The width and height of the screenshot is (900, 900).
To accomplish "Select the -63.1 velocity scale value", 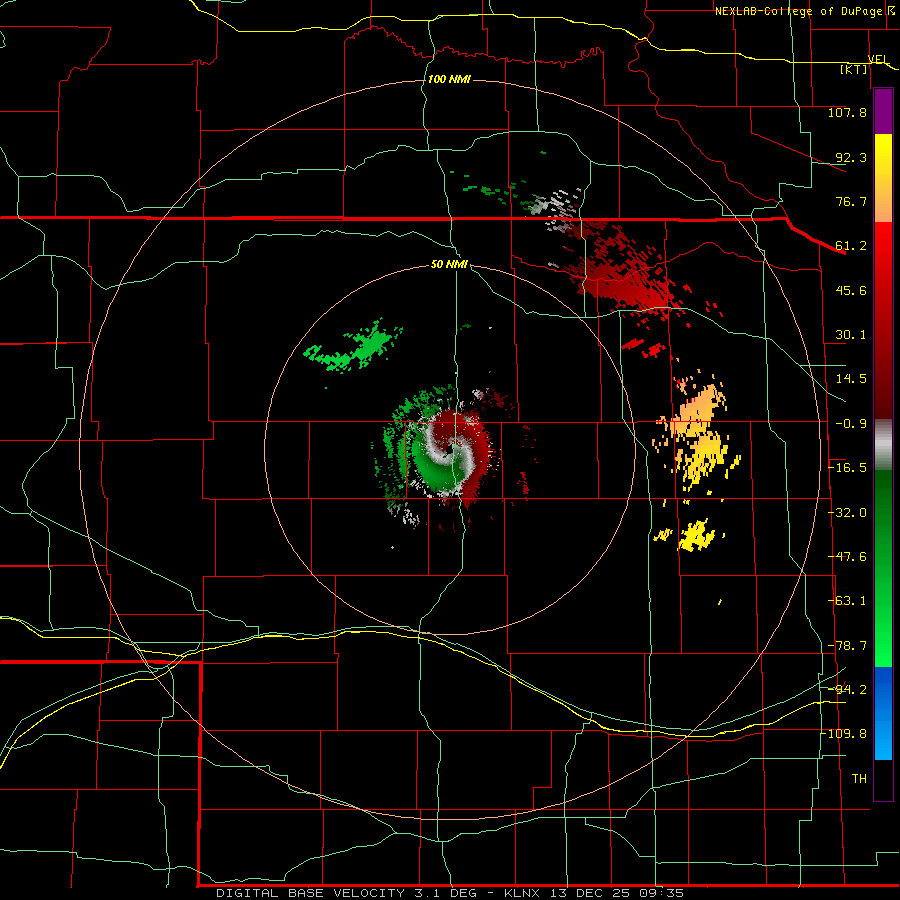I will (x=847, y=601).
